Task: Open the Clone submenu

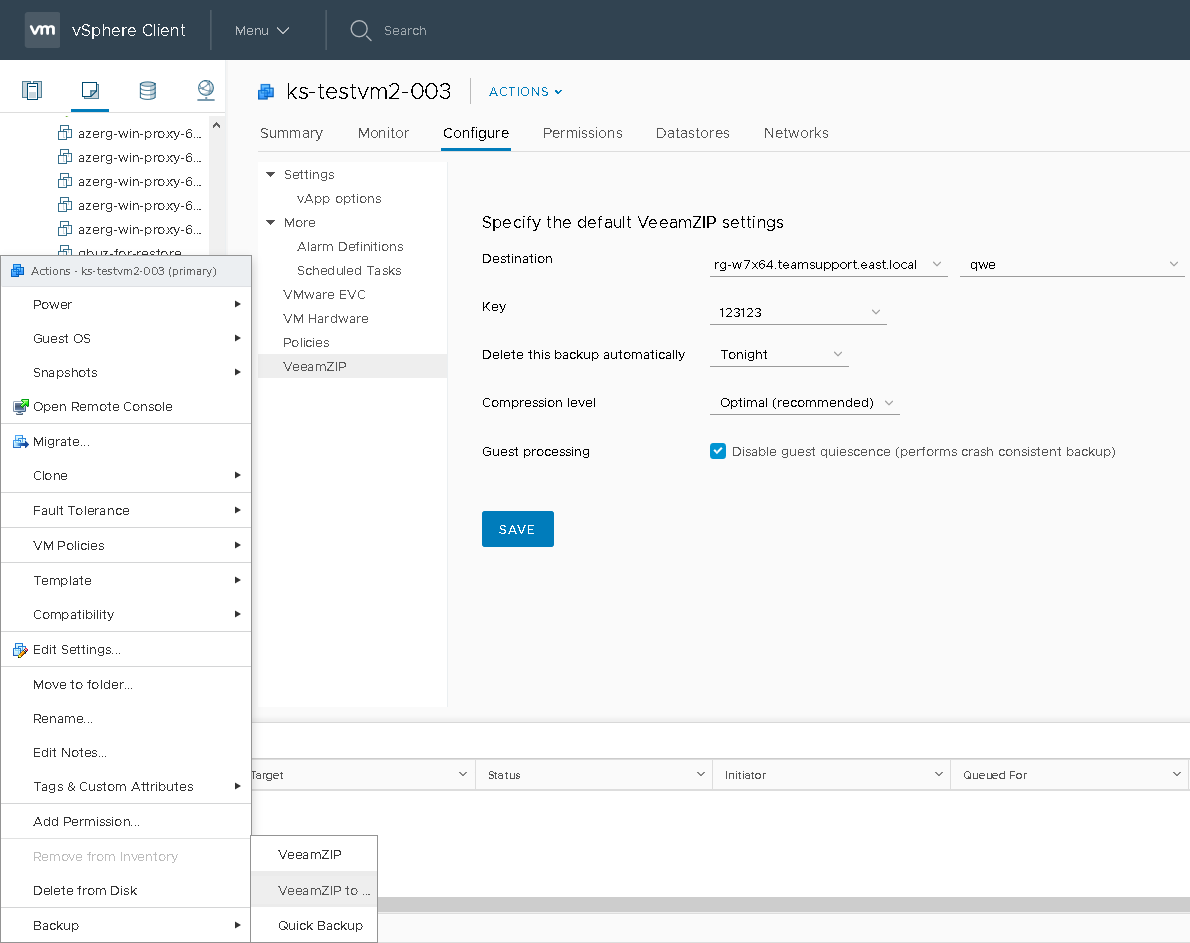Action: click(x=126, y=476)
